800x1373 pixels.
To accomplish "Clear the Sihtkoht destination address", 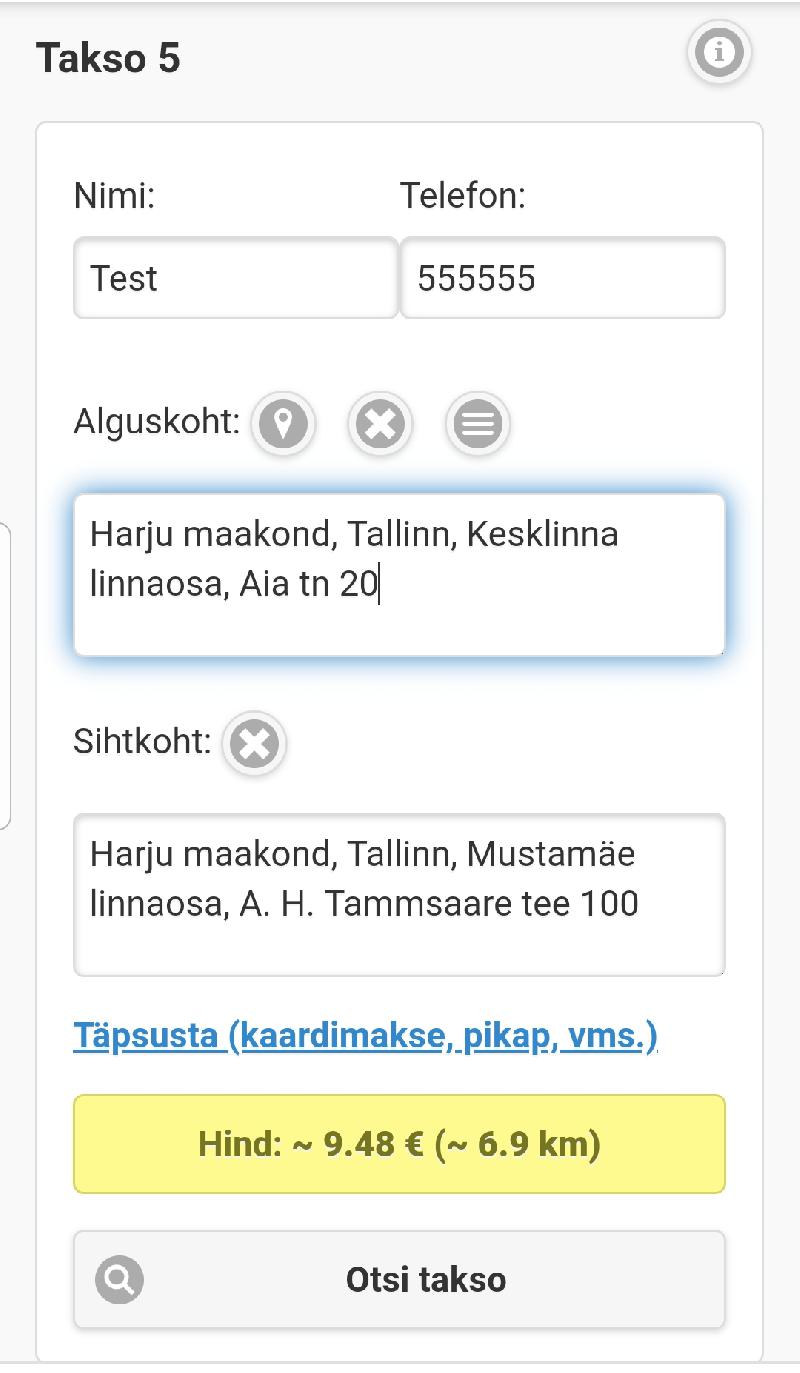I will pos(255,744).
